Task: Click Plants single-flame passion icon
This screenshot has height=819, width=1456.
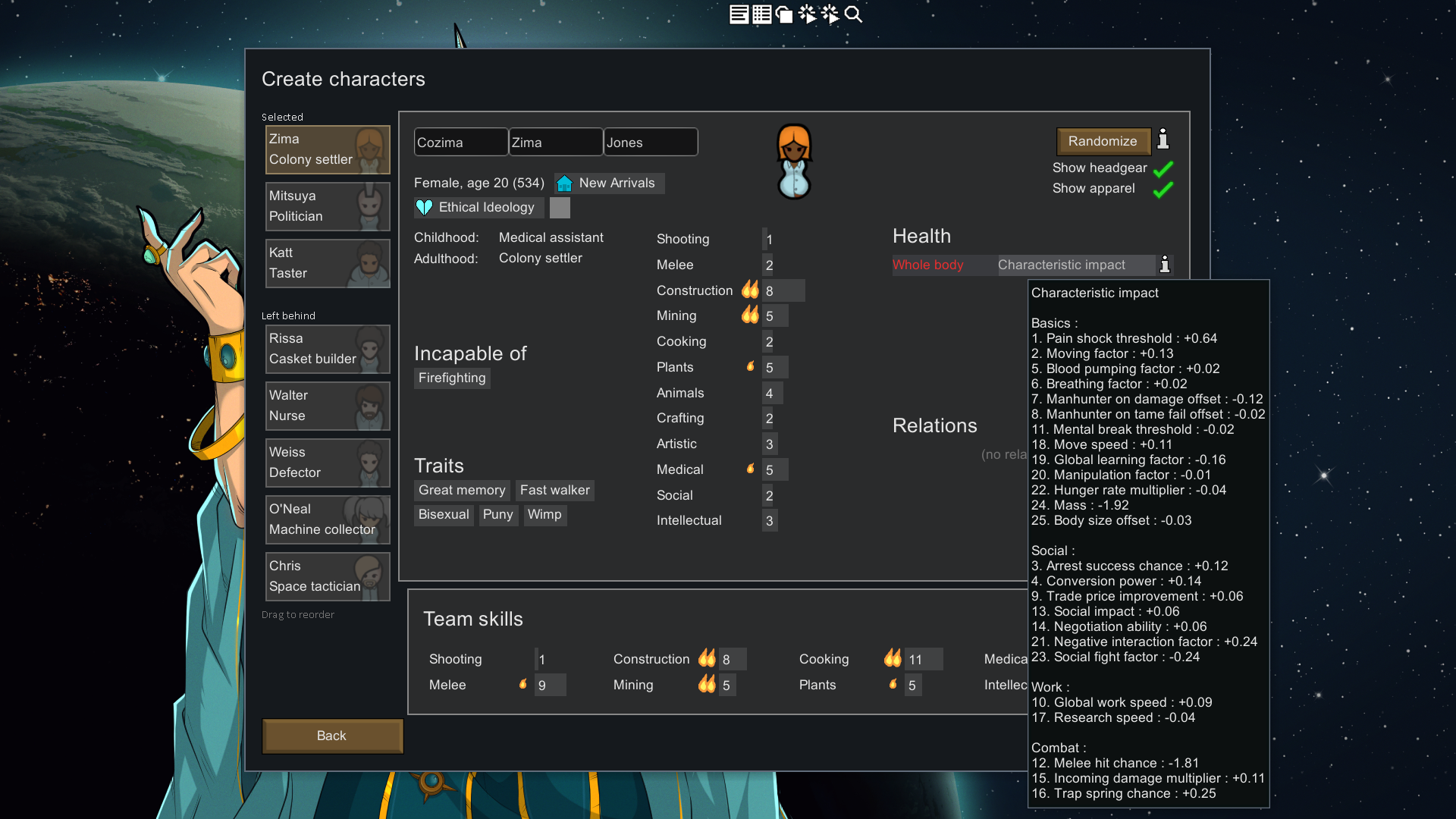Action: [x=750, y=366]
